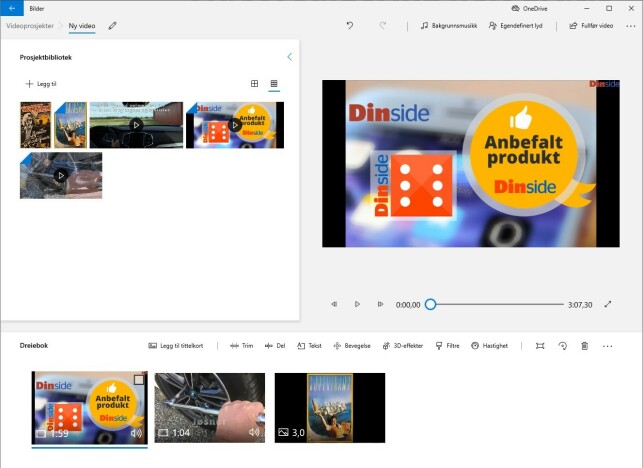Open the Filtre tool
This screenshot has height=468, width=643.
447,346
